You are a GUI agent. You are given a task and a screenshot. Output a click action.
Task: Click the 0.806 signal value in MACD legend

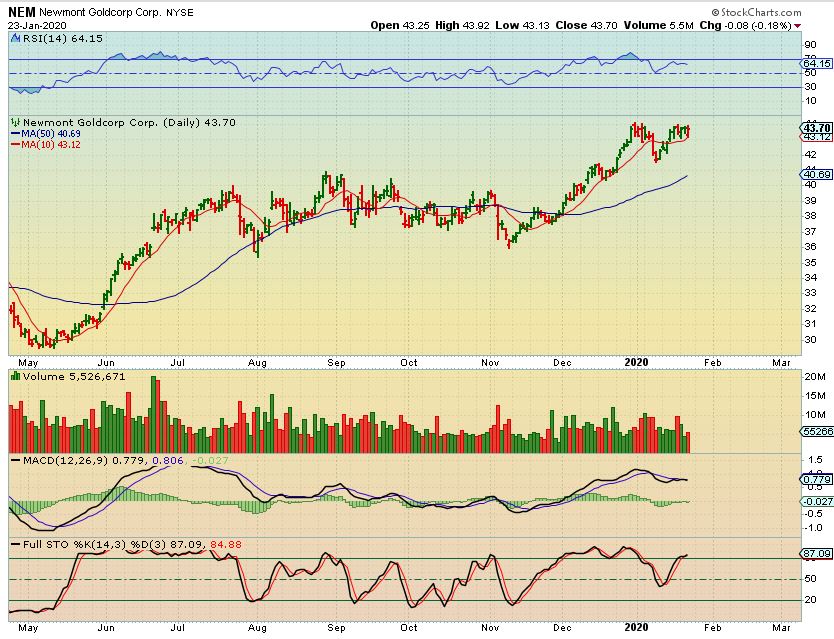click(168, 460)
